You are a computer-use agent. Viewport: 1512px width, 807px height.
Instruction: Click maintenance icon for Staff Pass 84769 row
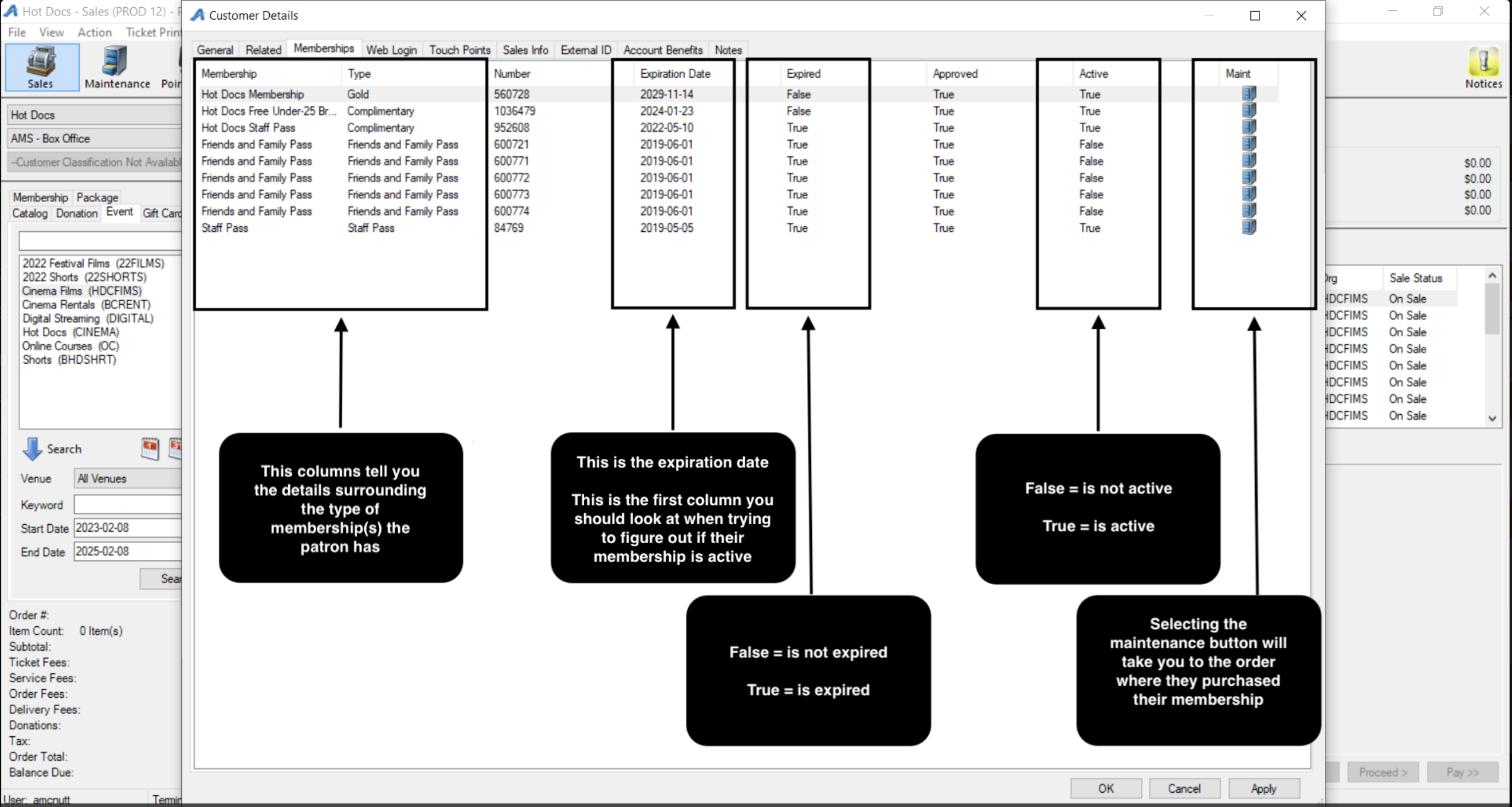tap(1249, 228)
